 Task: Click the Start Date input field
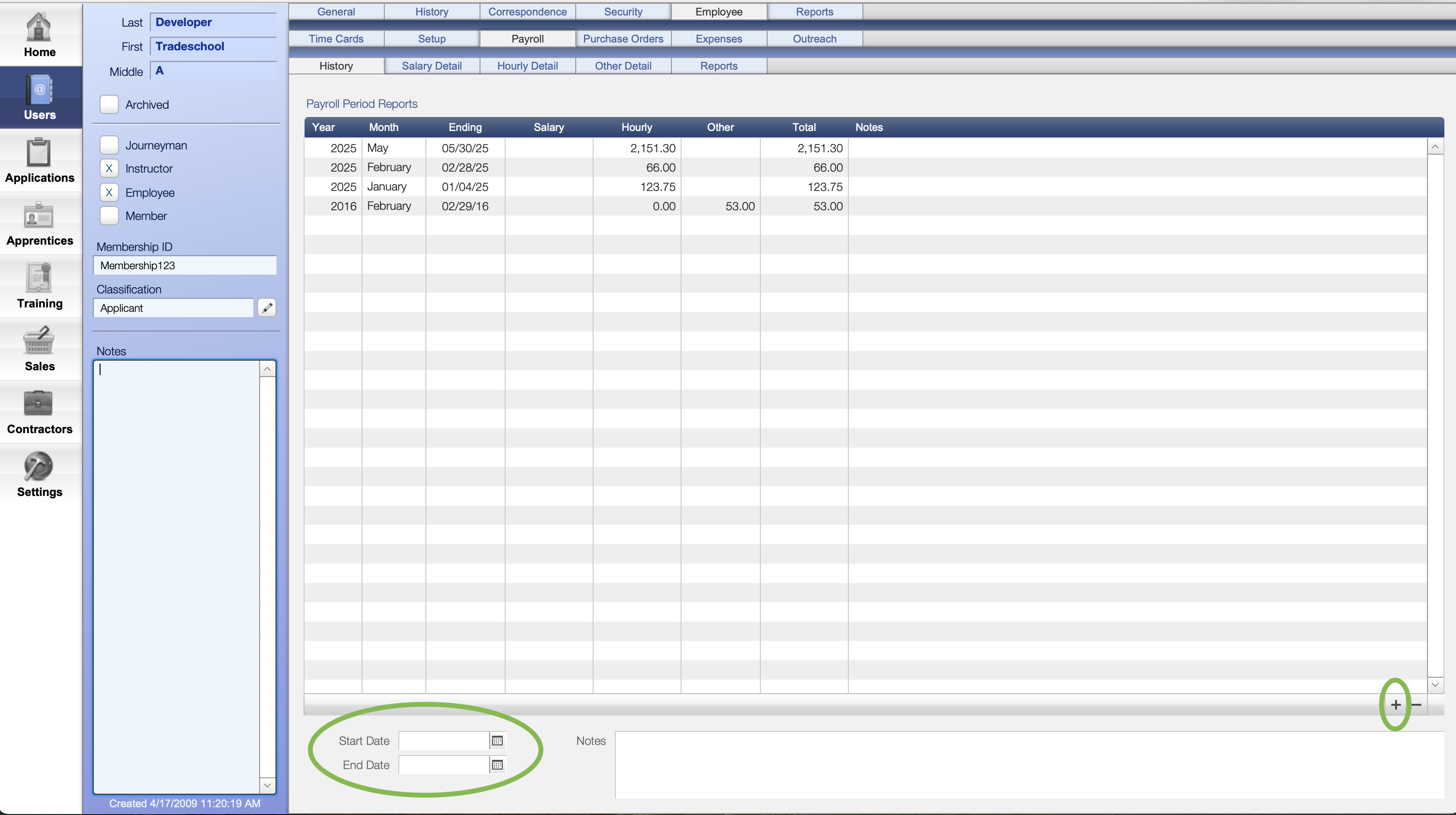coord(444,741)
